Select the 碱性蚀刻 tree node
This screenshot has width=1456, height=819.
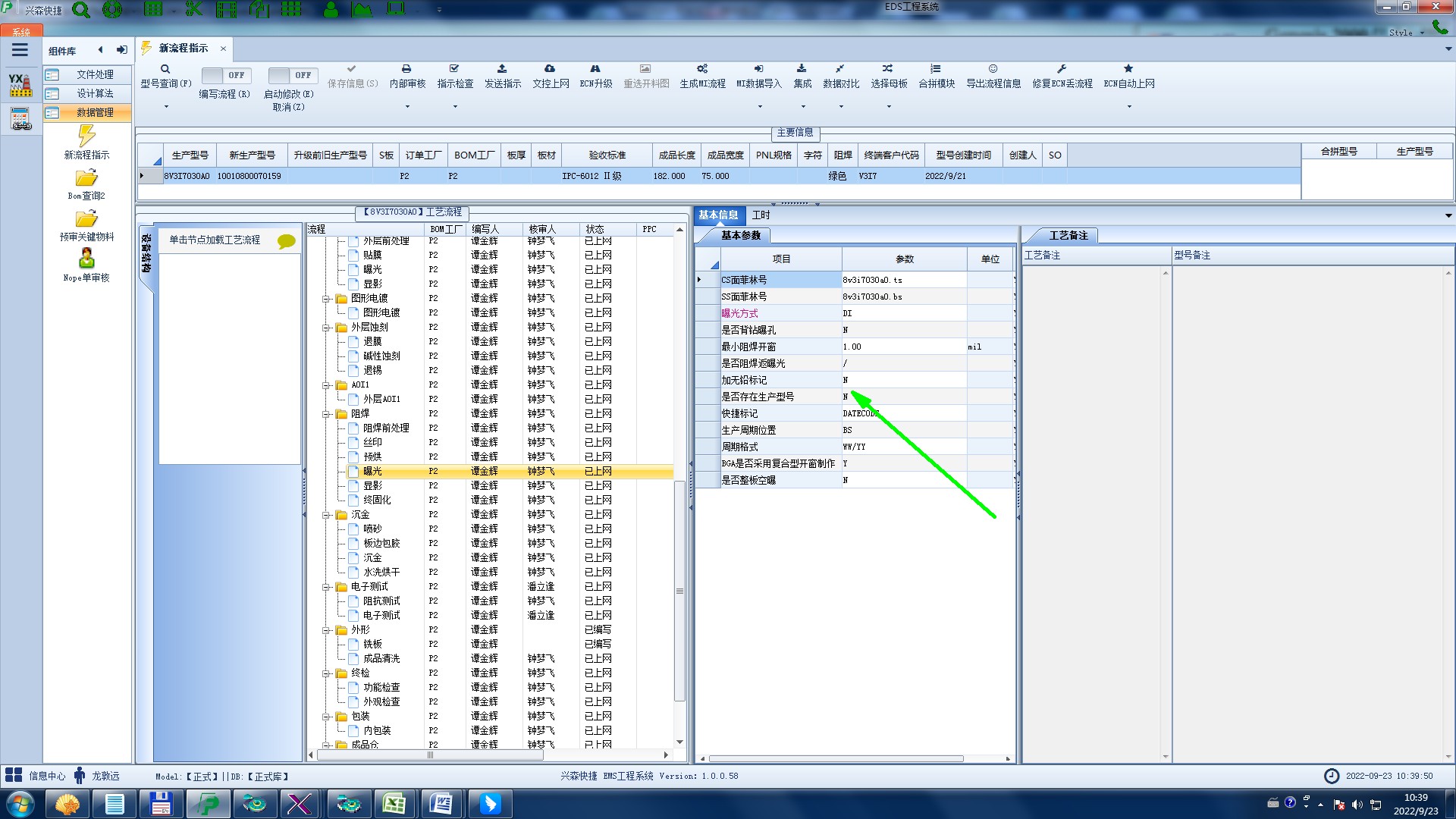point(381,356)
